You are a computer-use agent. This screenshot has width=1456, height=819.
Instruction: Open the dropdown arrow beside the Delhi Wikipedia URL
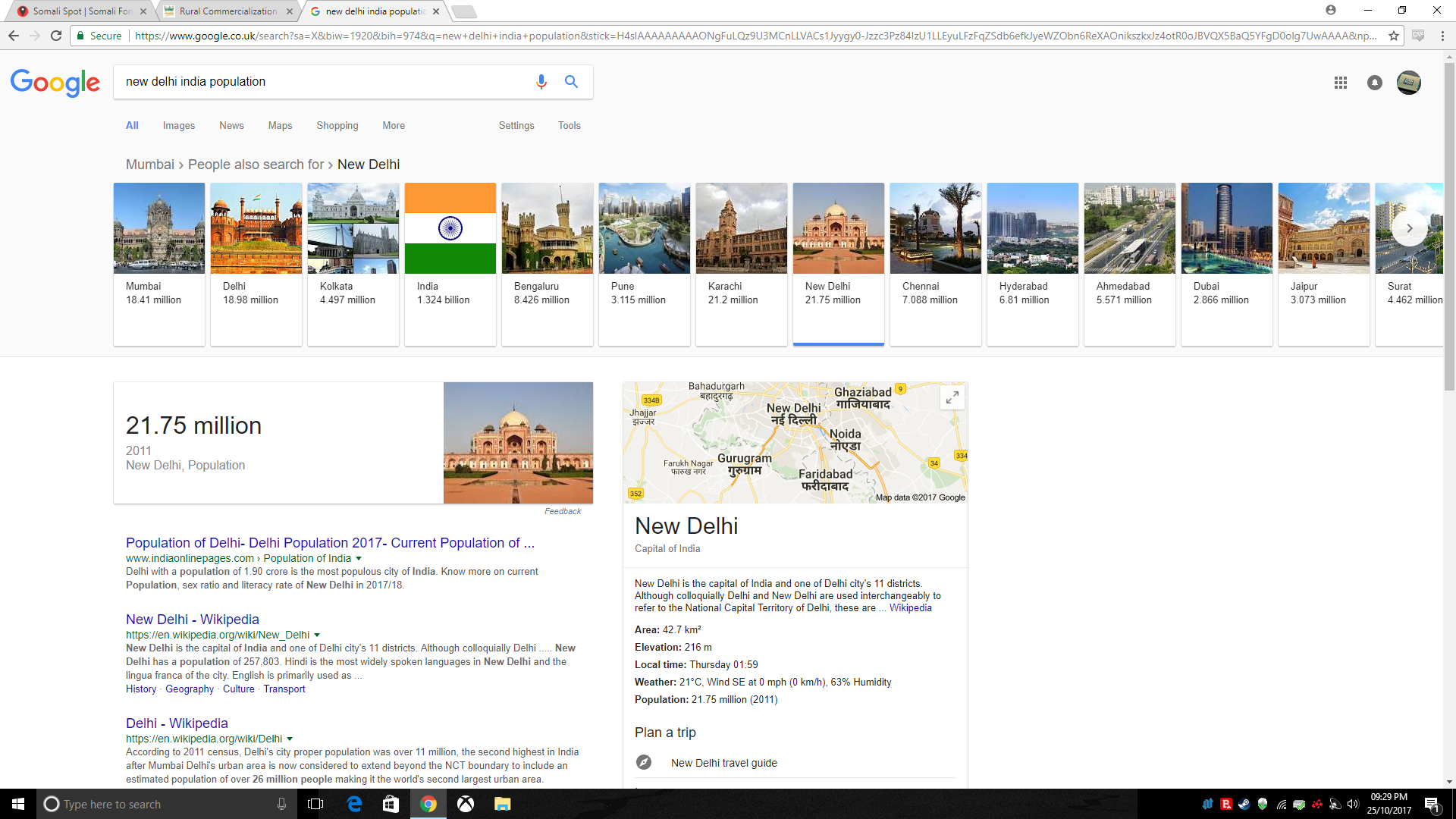tap(290, 739)
